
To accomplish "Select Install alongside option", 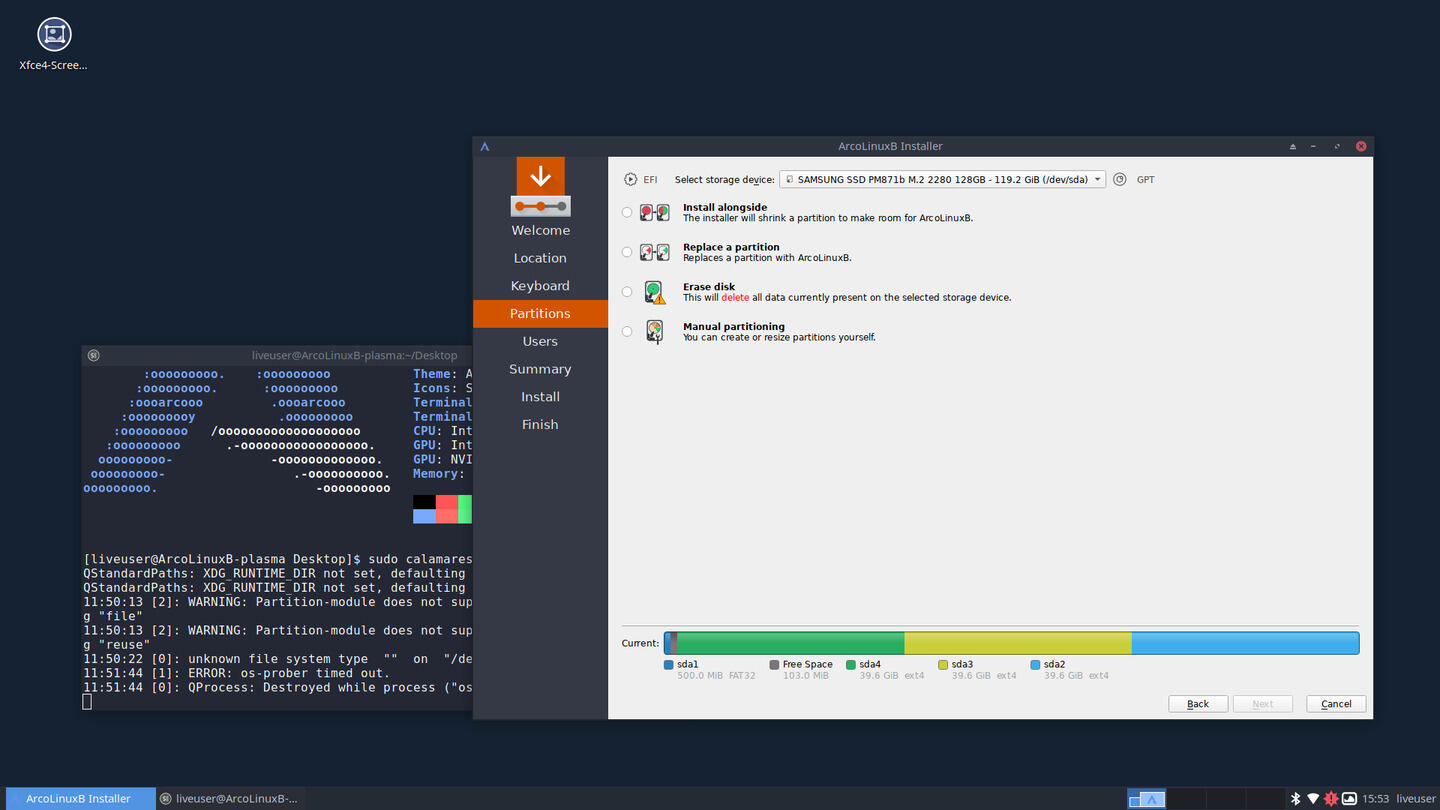I will pyautogui.click(x=627, y=212).
